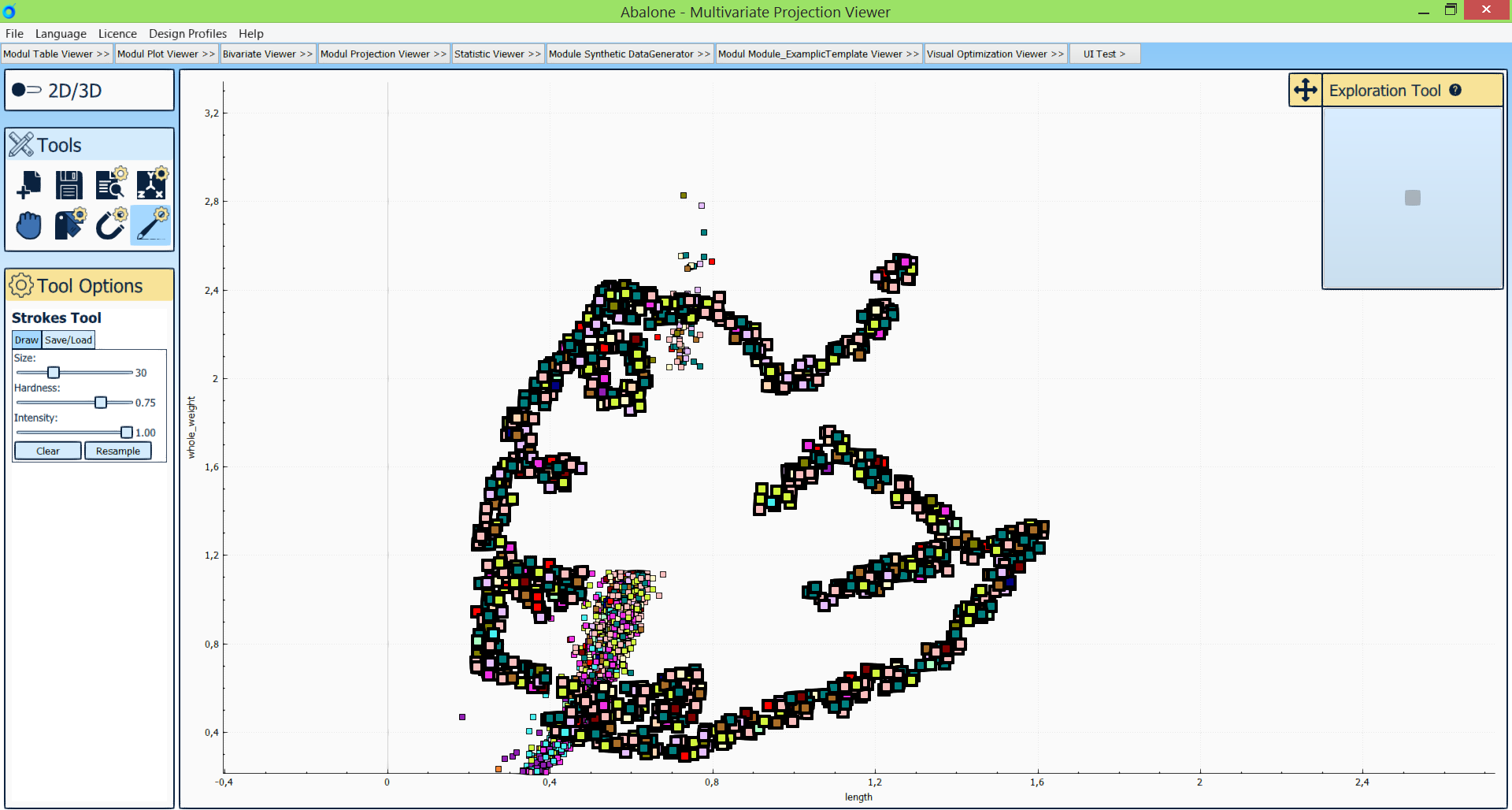Select the hand grab tool
Image resolution: width=1512 pixels, height=810 pixels.
(29, 225)
